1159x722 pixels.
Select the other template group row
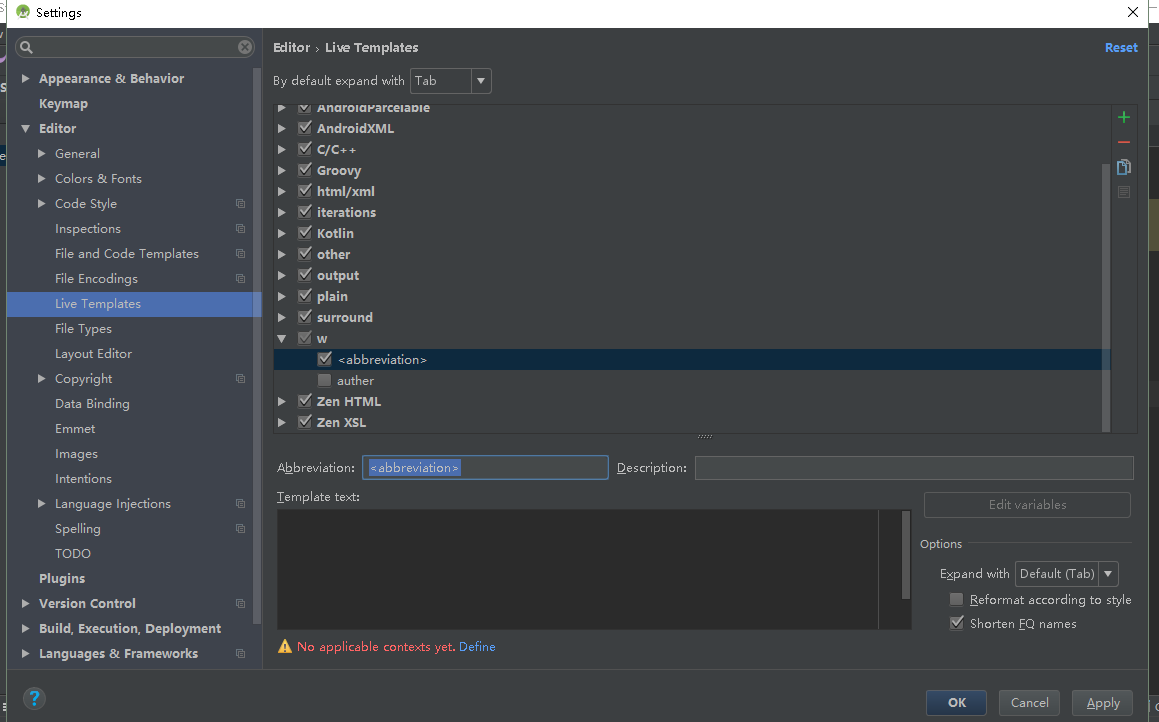(x=692, y=254)
